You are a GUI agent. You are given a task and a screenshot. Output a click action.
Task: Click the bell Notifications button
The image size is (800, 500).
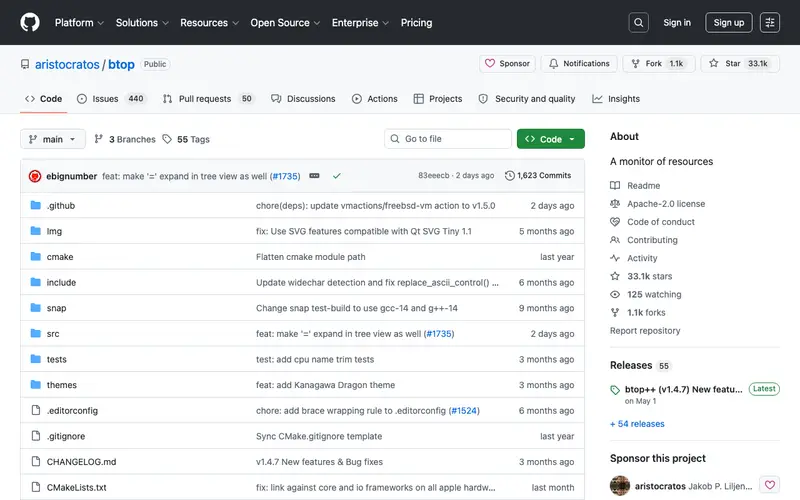579,64
